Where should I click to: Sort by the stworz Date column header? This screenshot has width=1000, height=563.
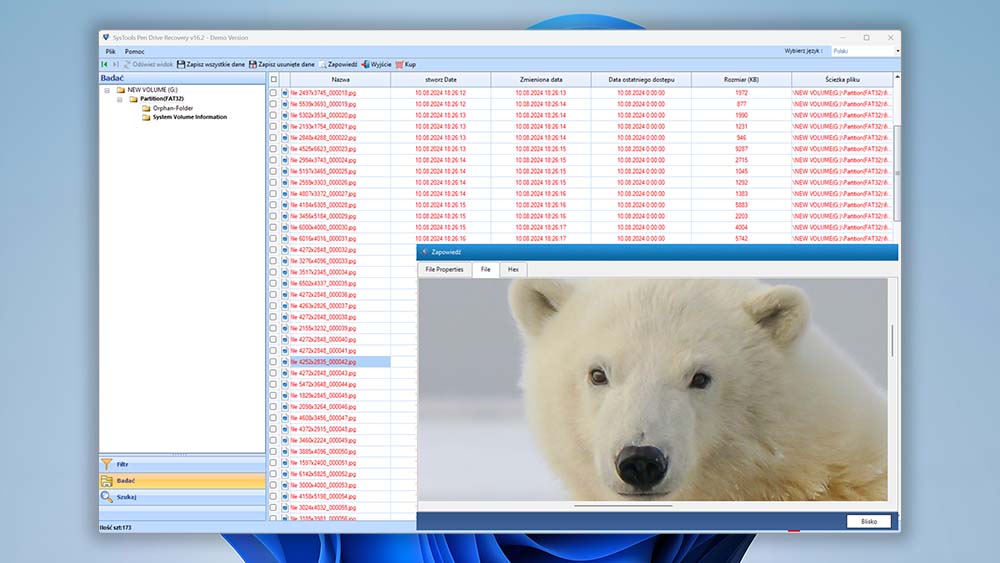(441, 80)
